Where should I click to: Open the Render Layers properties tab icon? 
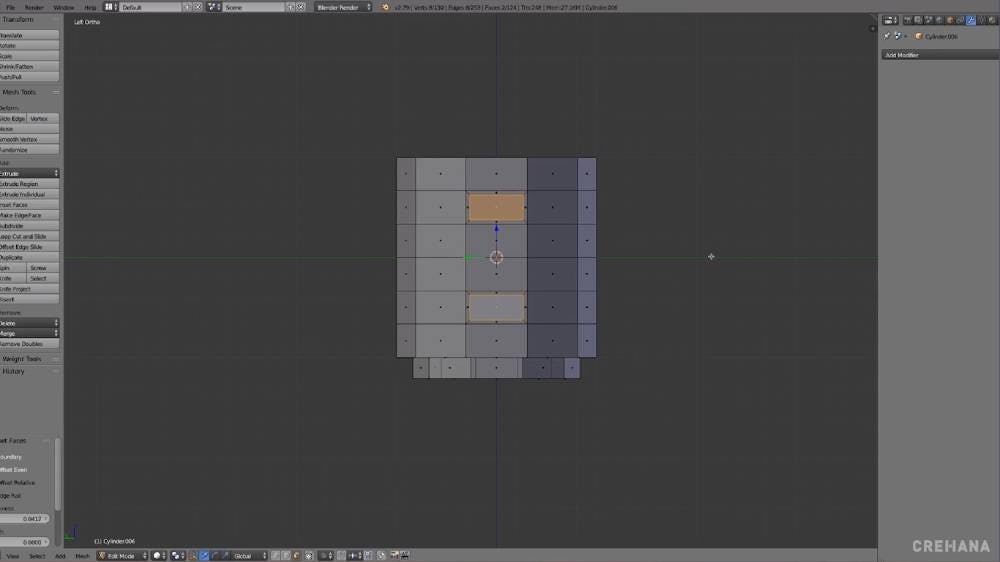[918, 20]
